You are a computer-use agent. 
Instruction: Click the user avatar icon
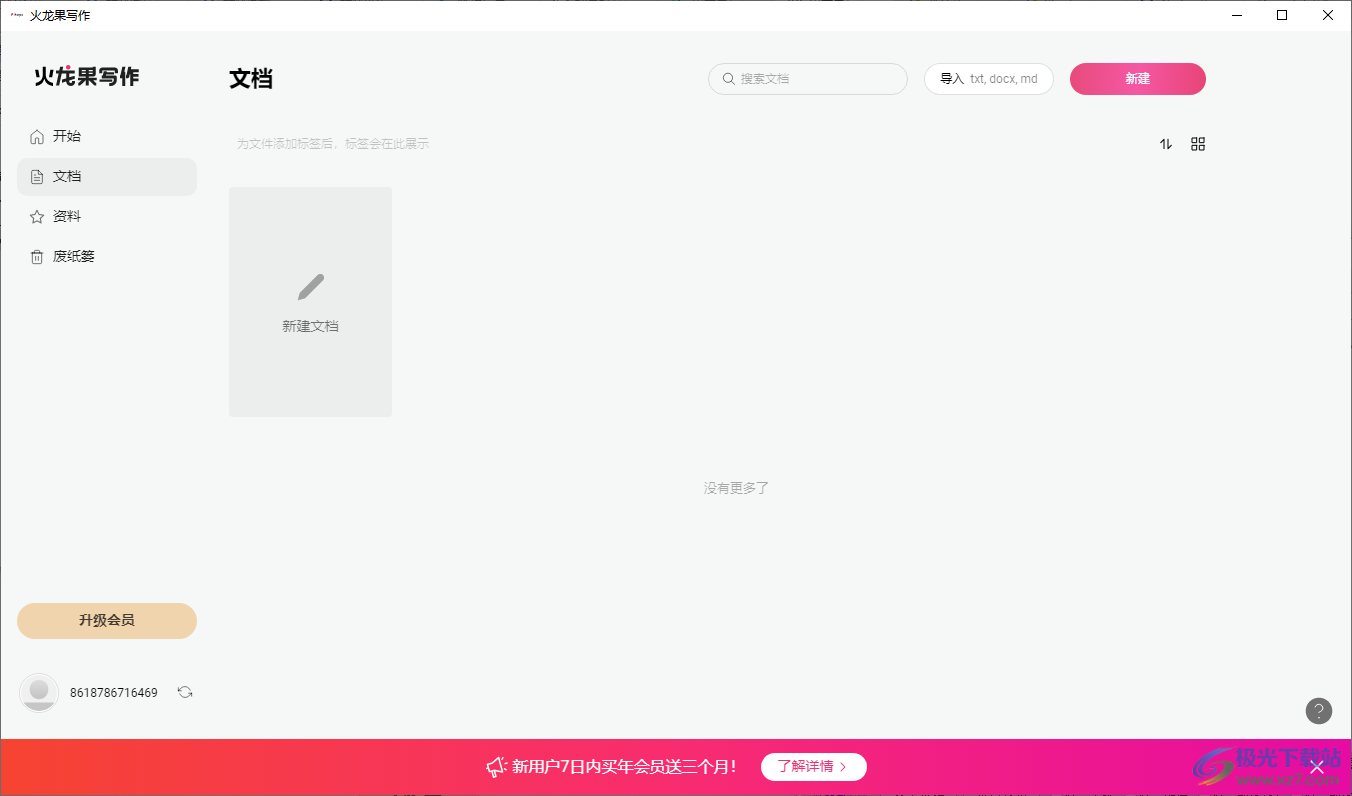pos(39,692)
